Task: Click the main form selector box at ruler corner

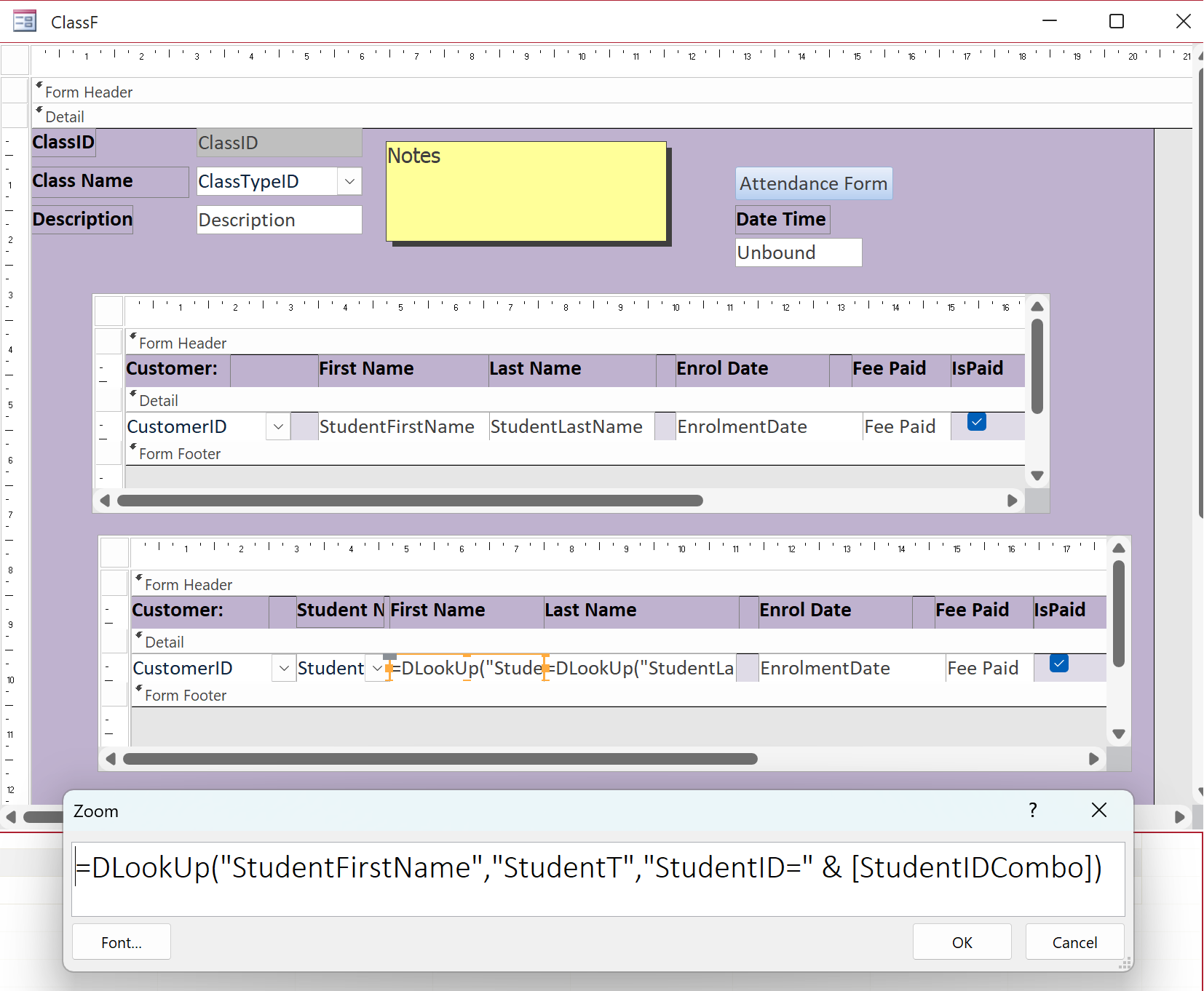Action: (15, 60)
